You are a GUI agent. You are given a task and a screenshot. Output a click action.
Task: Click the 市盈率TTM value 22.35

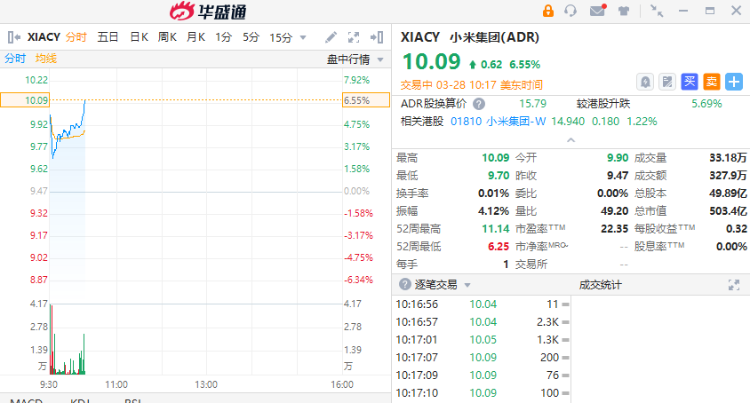click(x=614, y=229)
